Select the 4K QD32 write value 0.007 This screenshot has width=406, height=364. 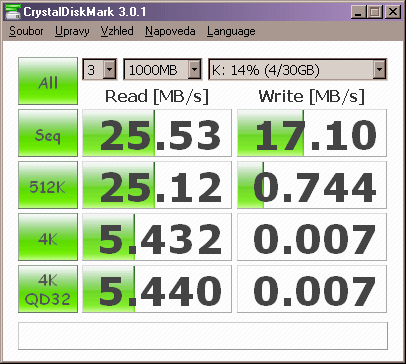pyautogui.click(x=312, y=289)
